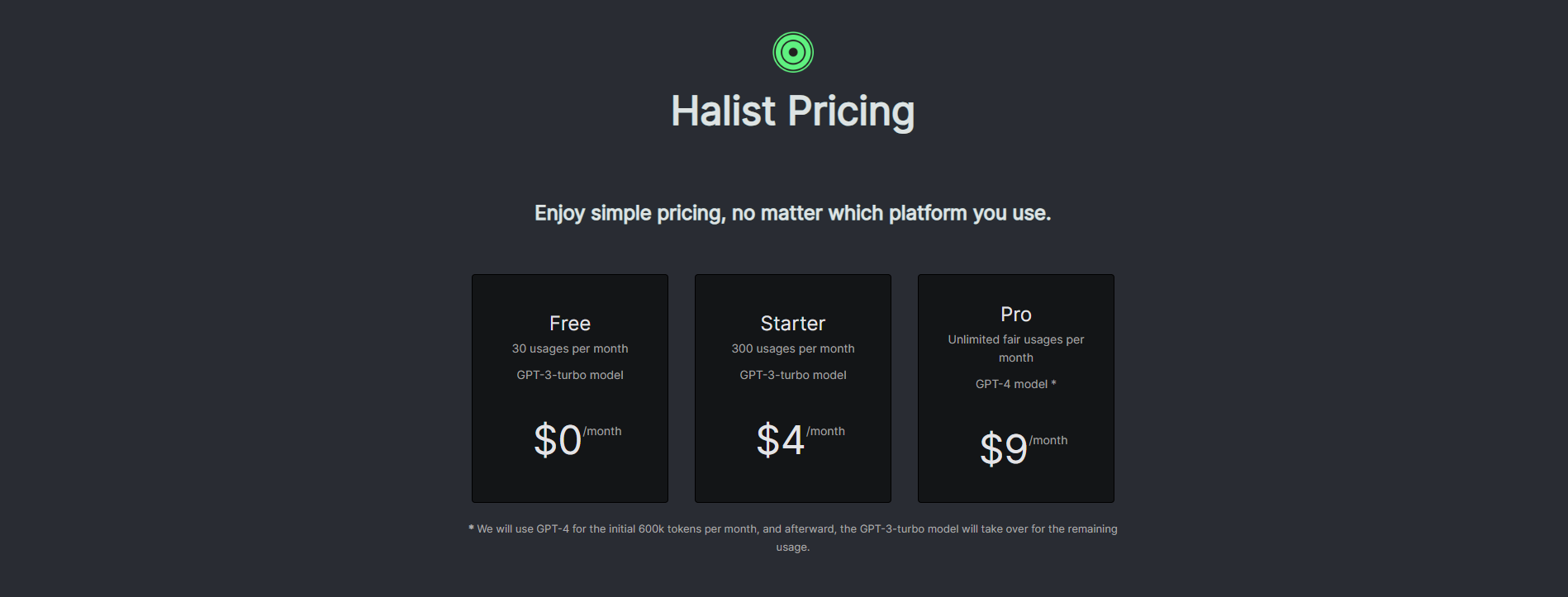Select the Pro plan card title

tap(1016, 315)
